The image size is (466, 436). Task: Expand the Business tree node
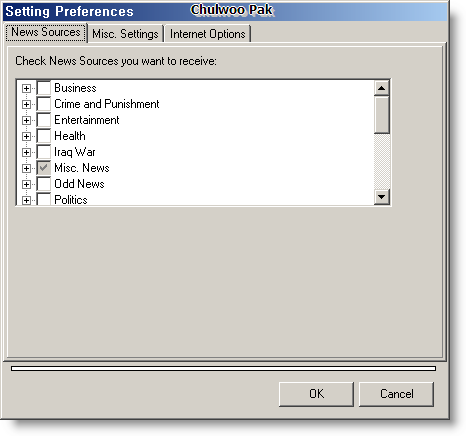[26, 88]
